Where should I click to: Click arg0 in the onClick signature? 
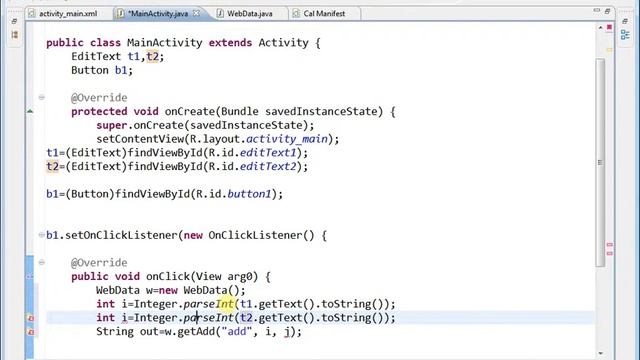click(x=240, y=276)
